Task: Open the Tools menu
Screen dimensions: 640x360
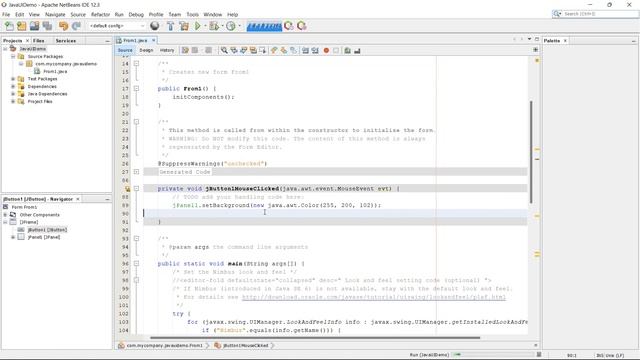Action: pyautogui.click(x=192, y=14)
